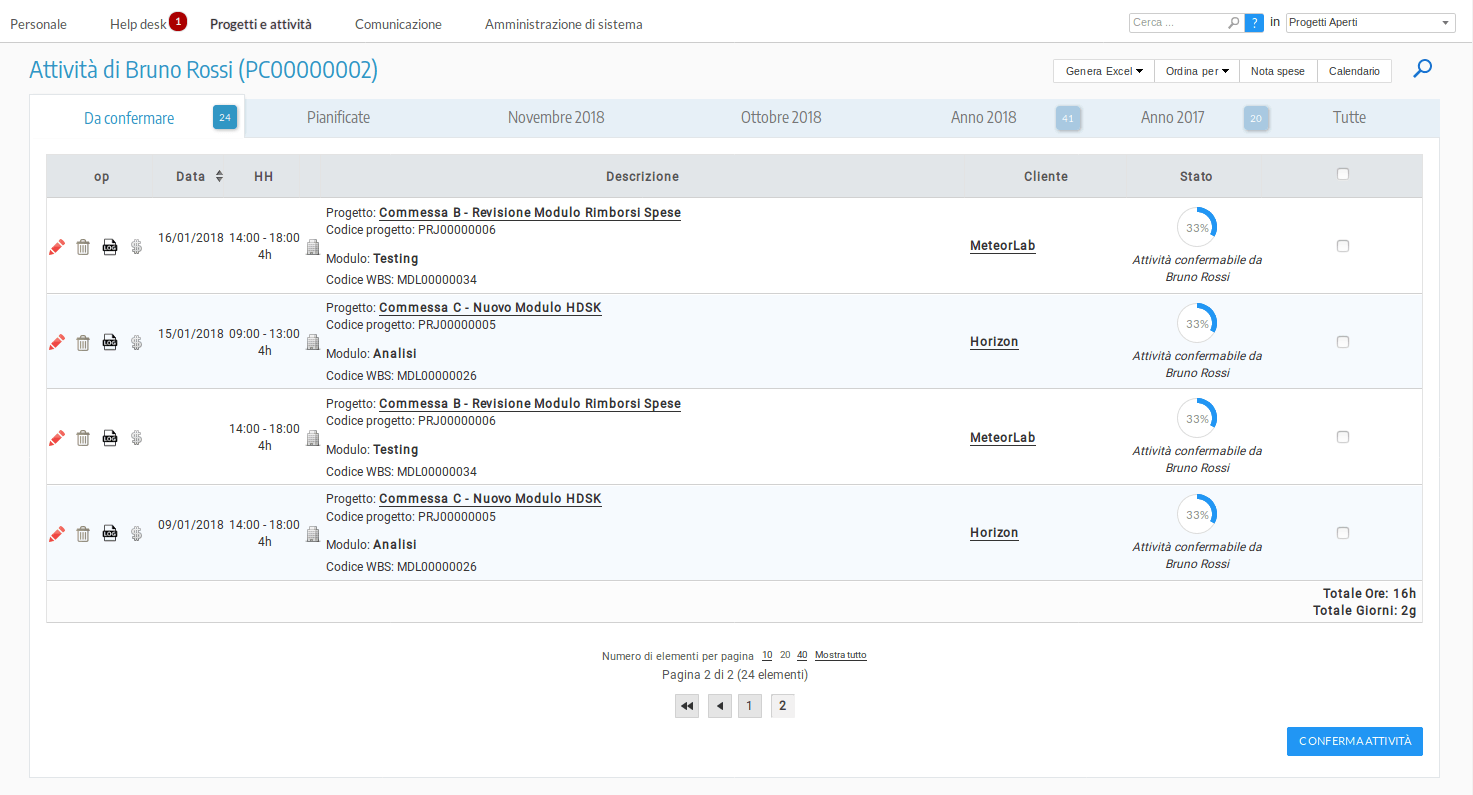This screenshot has height=795, width=1473.
Task: Check the box for the 16/01/2018 MeteorLab activity
Action: [x=1343, y=246]
